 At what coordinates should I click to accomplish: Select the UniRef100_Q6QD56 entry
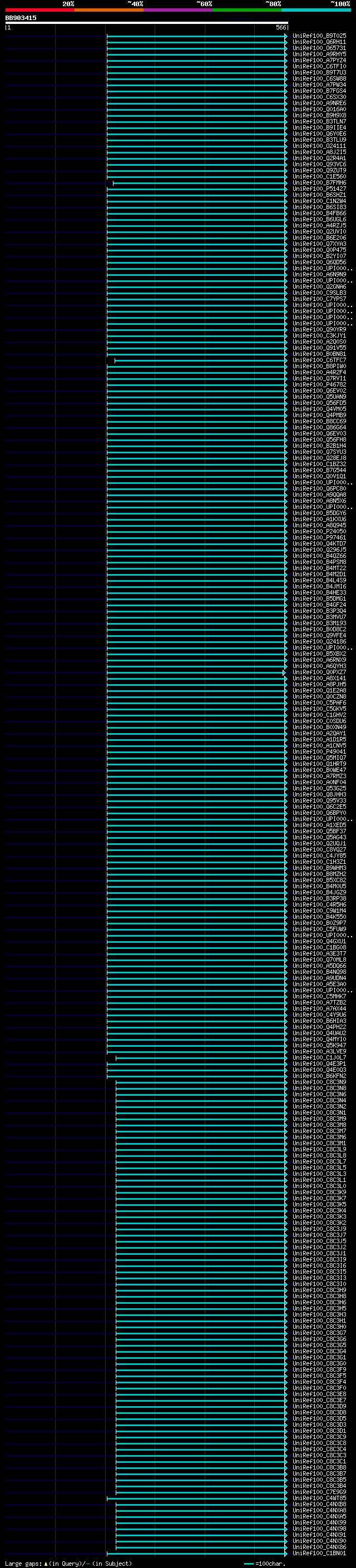pos(319,263)
